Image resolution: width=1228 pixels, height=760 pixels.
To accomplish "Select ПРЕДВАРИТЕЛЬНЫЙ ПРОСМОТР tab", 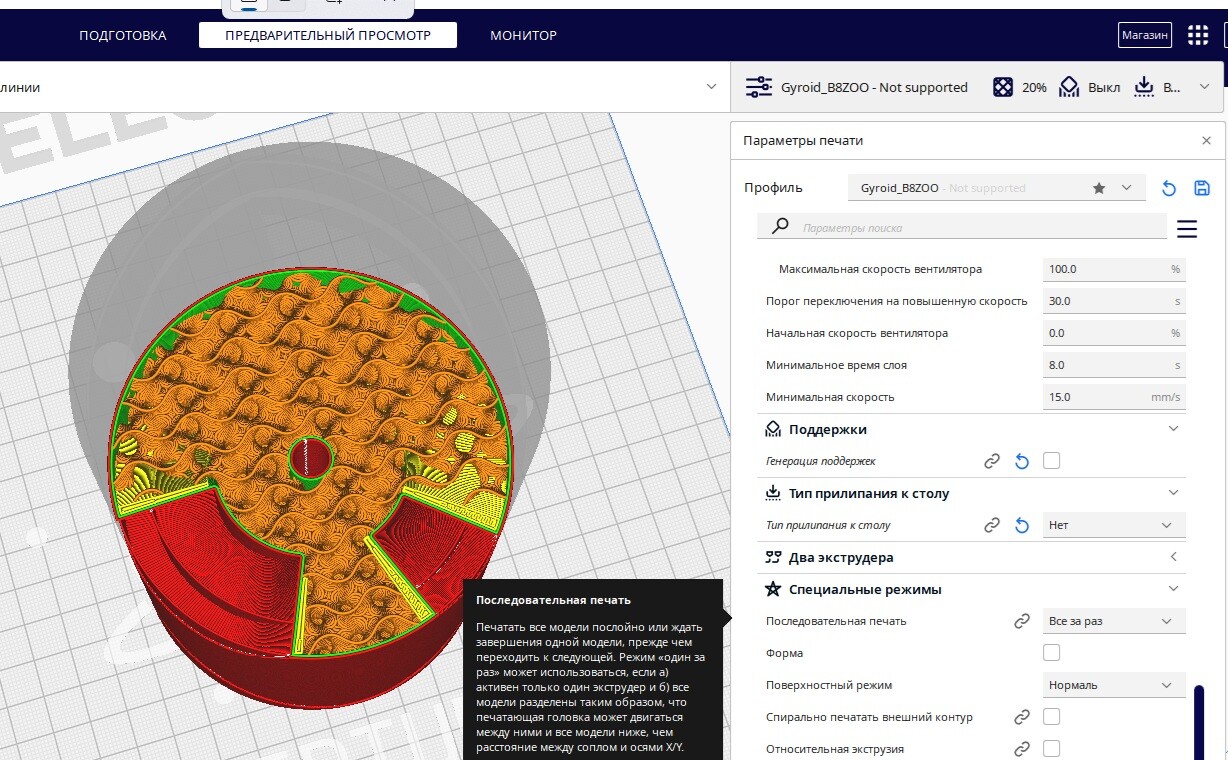I will (x=328, y=35).
